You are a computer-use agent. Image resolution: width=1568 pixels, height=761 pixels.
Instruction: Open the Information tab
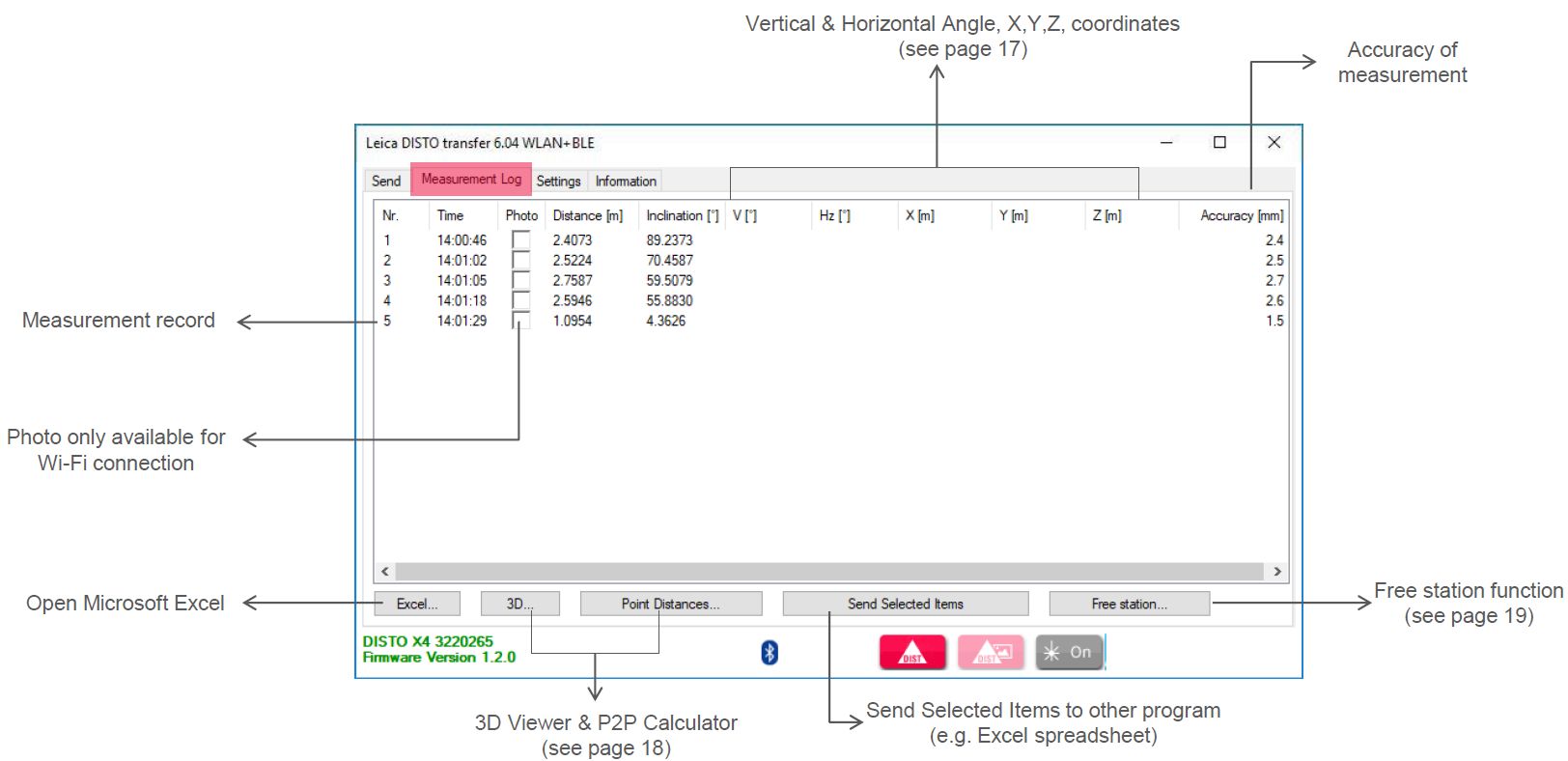coord(626,181)
